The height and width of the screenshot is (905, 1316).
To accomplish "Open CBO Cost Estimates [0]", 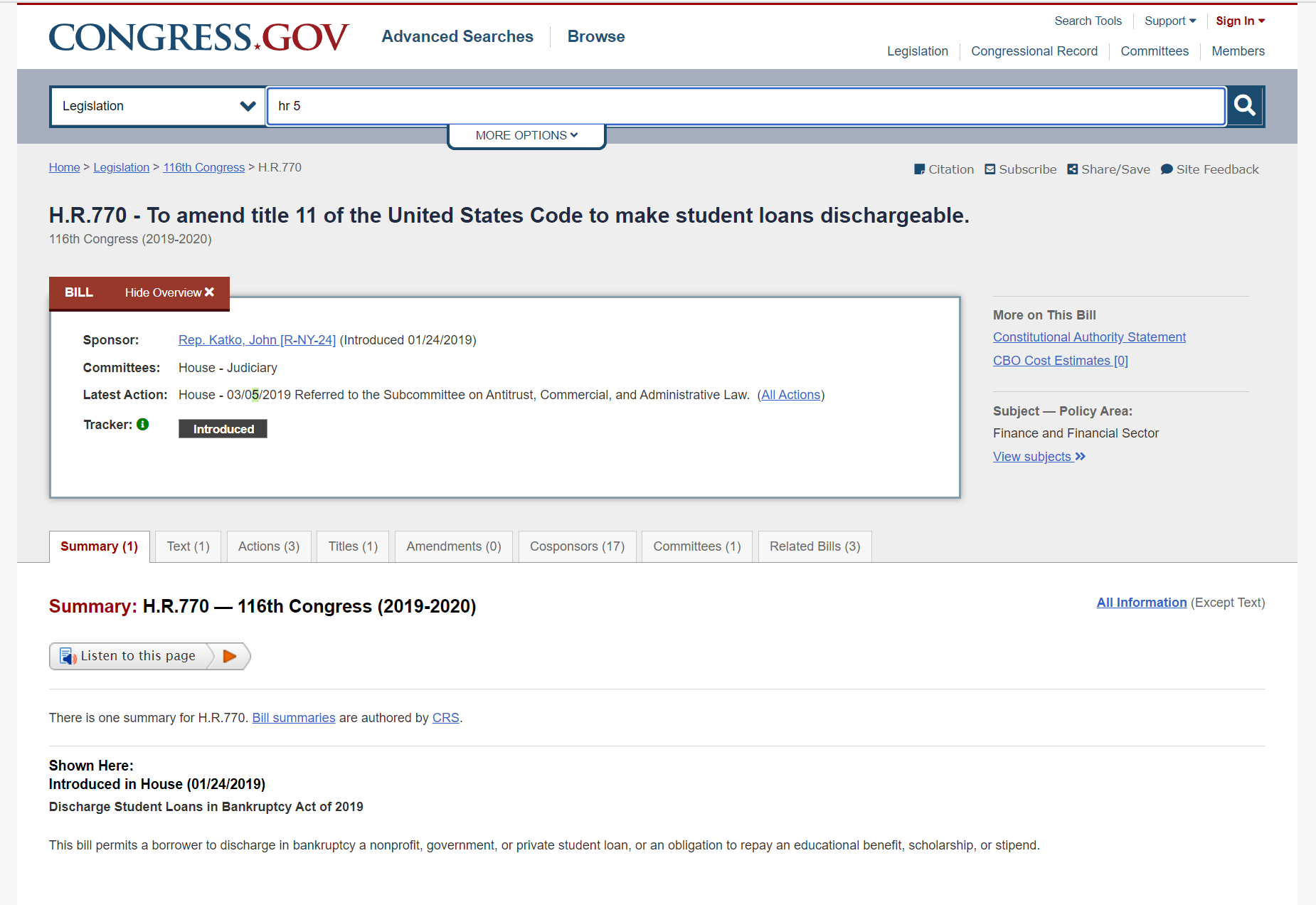I will (x=1061, y=361).
